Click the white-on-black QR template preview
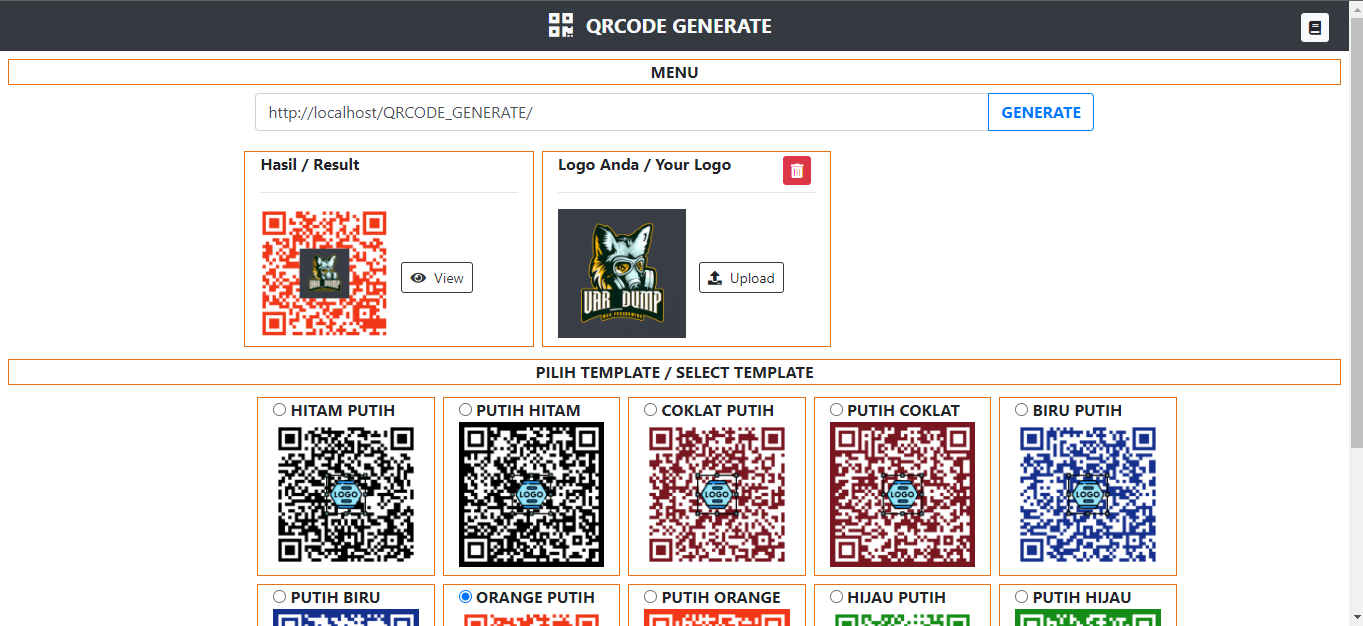1363x626 pixels. click(531, 494)
